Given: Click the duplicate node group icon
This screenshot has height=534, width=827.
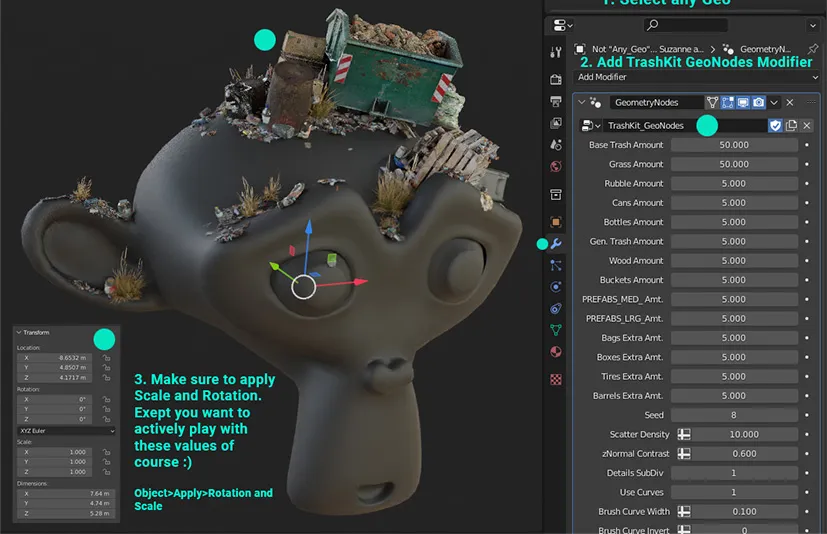Looking at the screenshot, I should coord(791,125).
